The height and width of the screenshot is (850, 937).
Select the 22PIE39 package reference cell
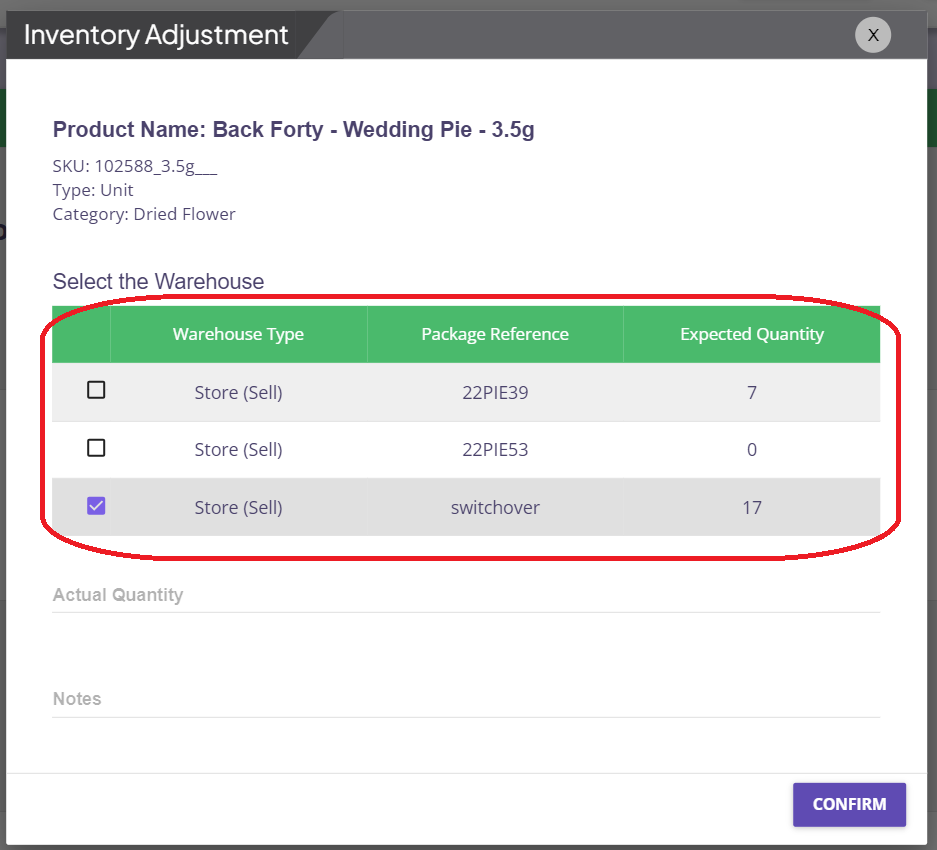coord(495,393)
